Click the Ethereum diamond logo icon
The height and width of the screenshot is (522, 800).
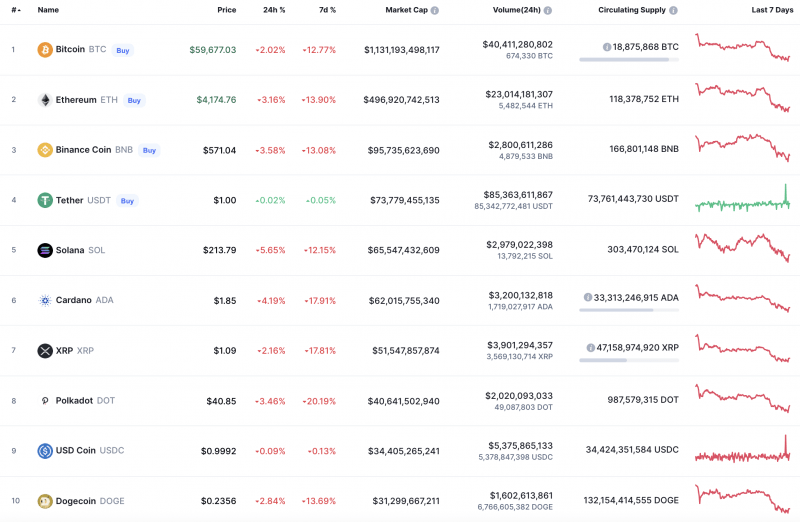tap(45, 100)
